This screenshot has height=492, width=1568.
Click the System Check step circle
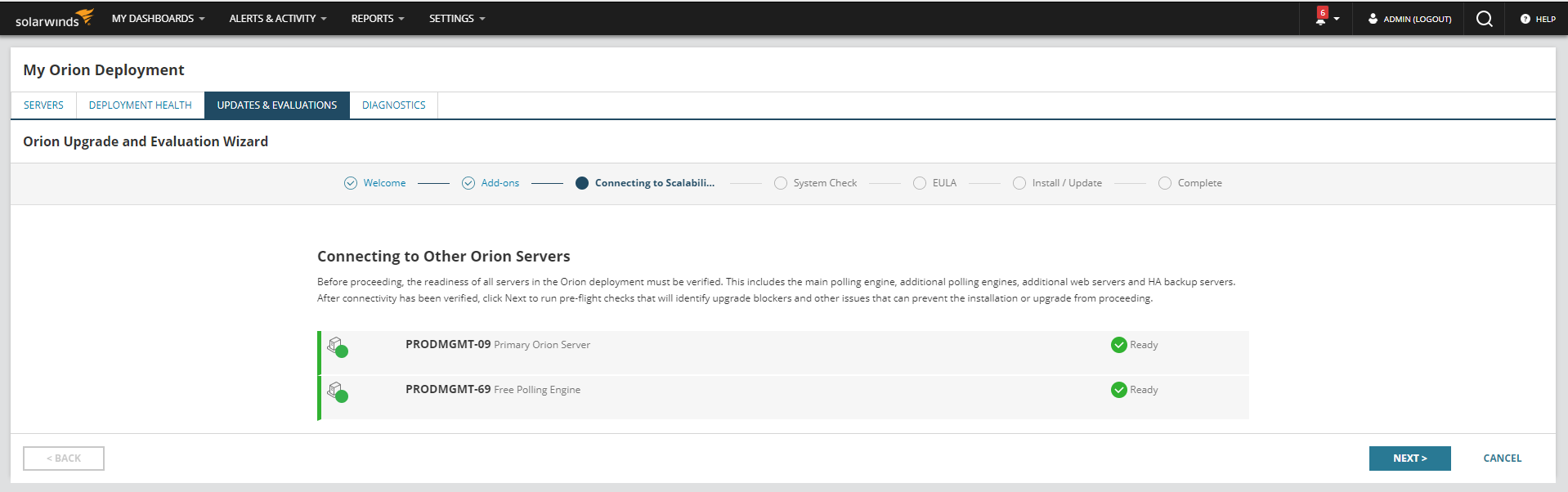coord(781,183)
